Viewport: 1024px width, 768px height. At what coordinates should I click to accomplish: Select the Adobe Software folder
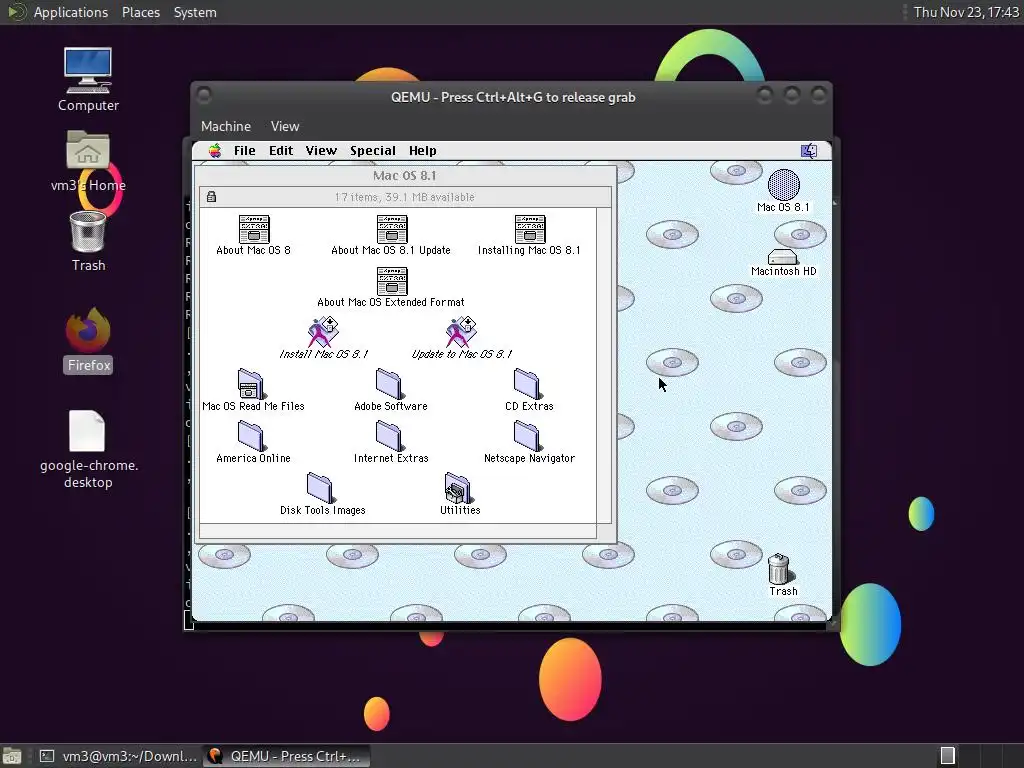pos(389,384)
